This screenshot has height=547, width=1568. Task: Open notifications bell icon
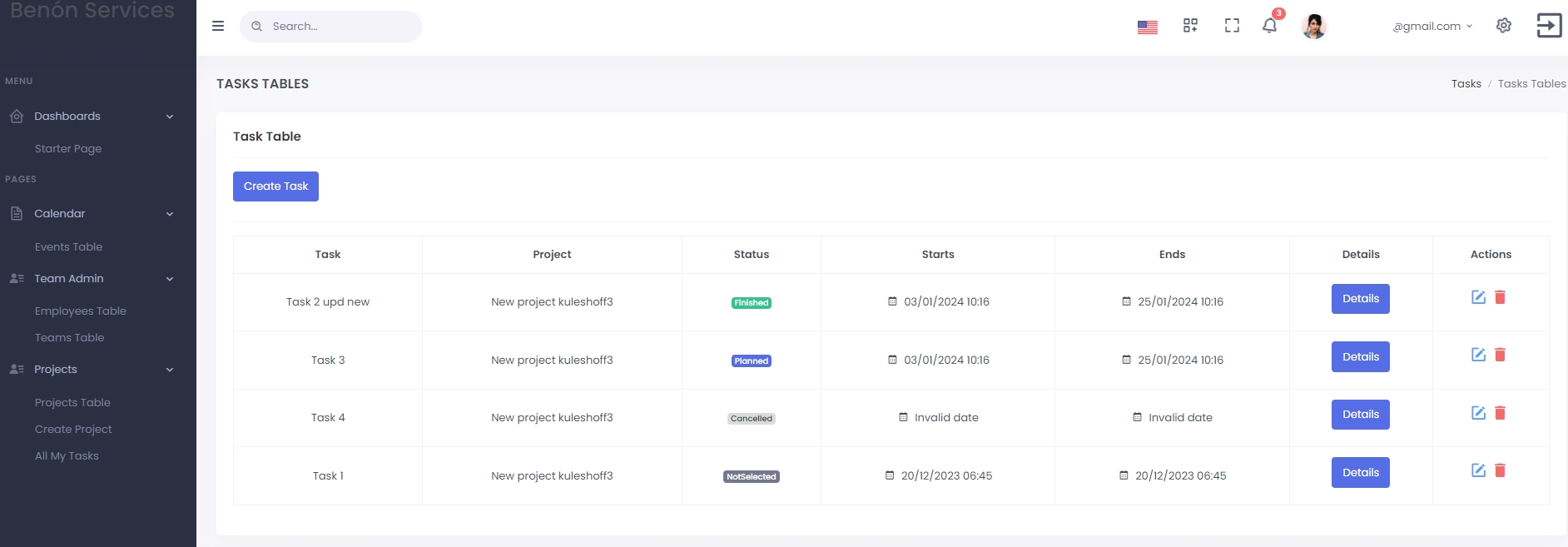click(x=1269, y=26)
